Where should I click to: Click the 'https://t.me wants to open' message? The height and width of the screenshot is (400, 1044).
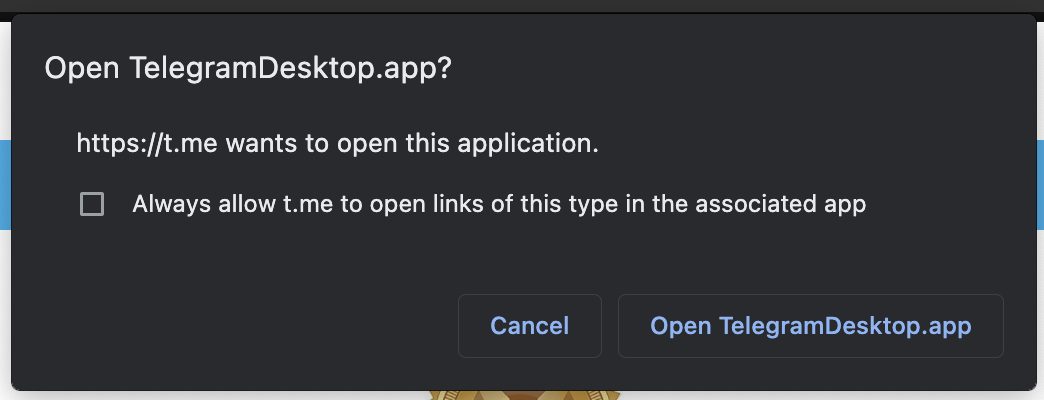pyautogui.click(x=338, y=143)
